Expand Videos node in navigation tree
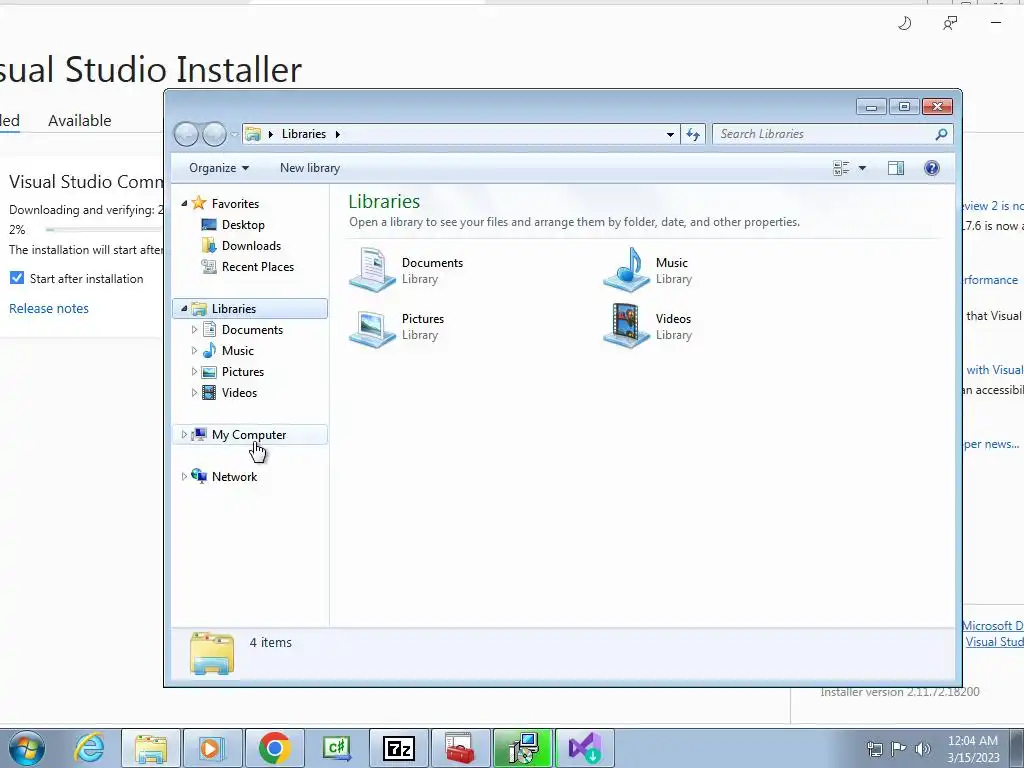The image size is (1024, 768). pos(194,392)
